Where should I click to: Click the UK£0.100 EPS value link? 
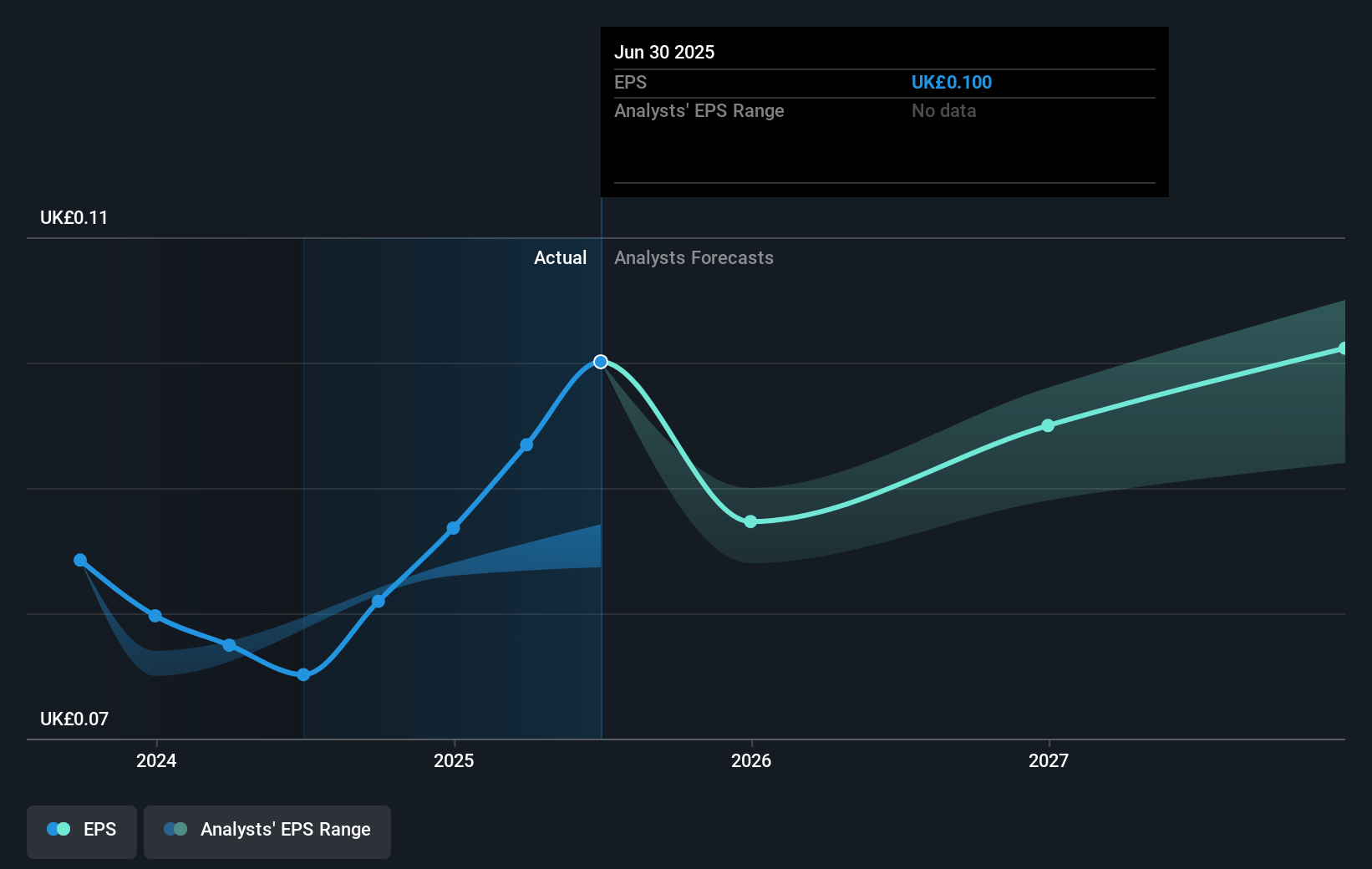[x=952, y=83]
